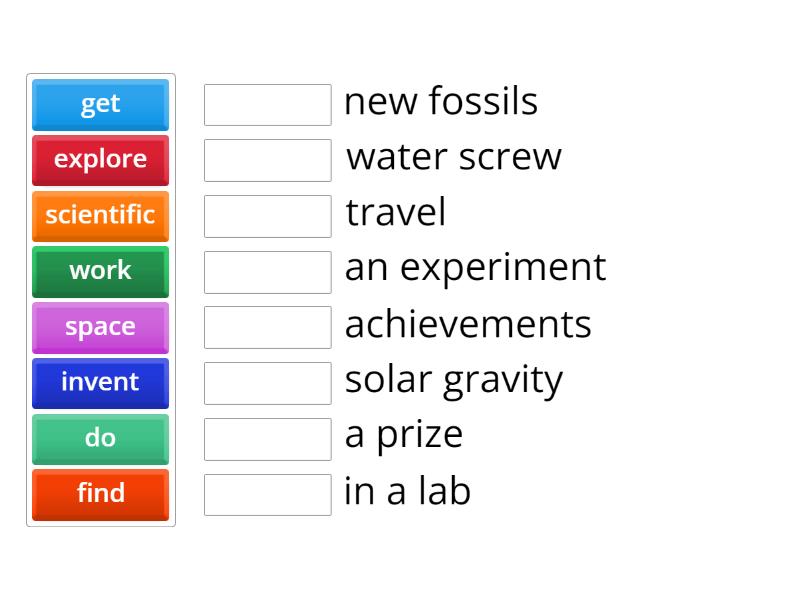800x600 pixels.
Task: Click the phrase 'new fossils'
Action: [x=441, y=101]
